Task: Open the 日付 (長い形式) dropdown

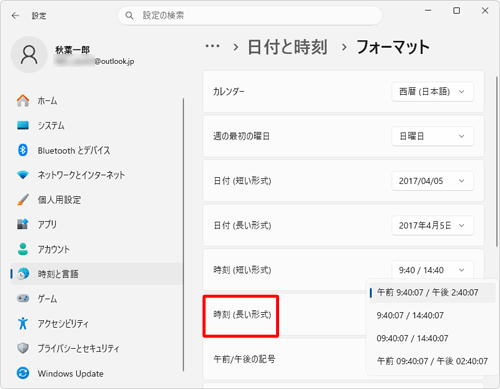Action: point(432,226)
